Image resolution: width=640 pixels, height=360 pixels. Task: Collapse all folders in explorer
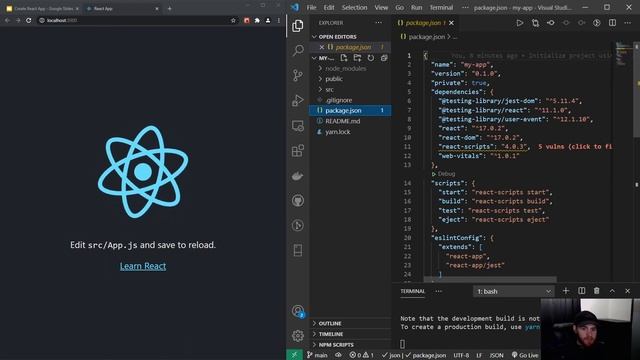coord(384,58)
